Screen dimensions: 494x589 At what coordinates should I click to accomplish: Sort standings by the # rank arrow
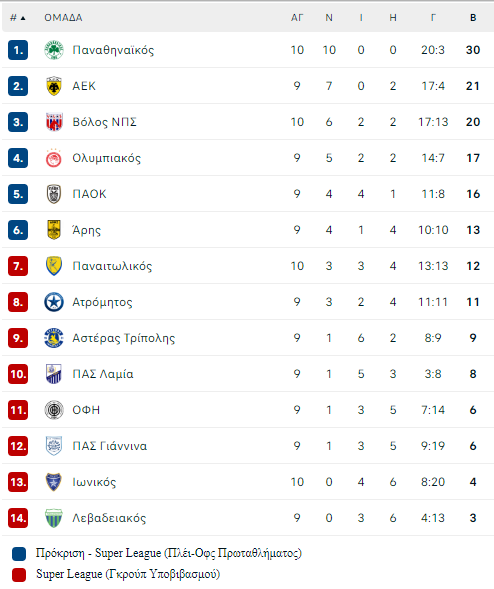coord(18,18)
